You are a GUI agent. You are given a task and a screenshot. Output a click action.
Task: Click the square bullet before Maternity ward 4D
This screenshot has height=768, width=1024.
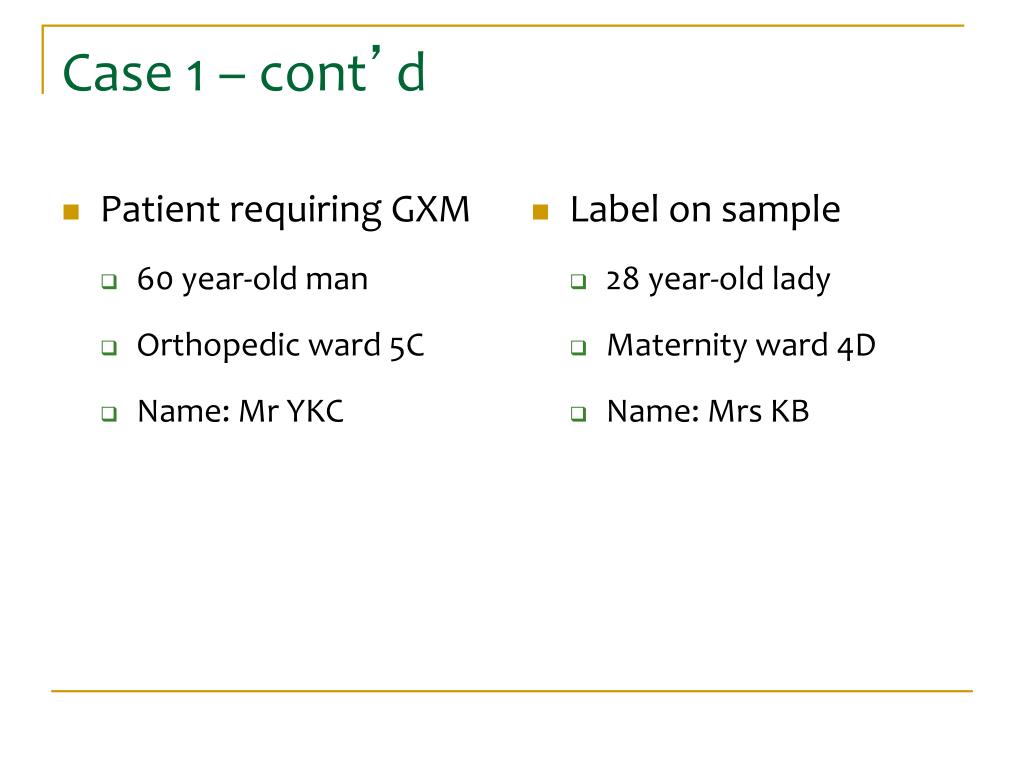578,347
